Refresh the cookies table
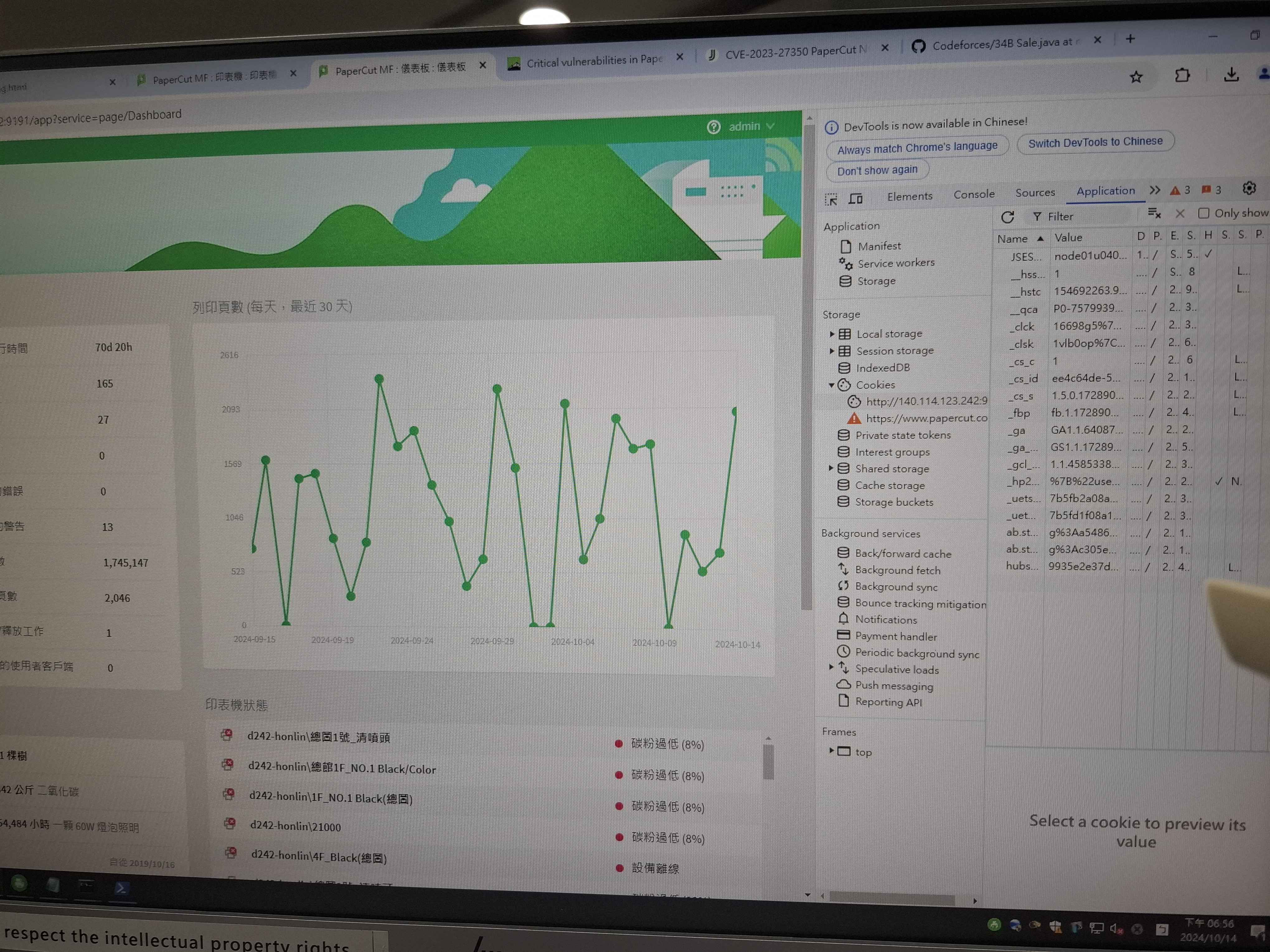This screenshot has width=1270, height=952. 1008,217
